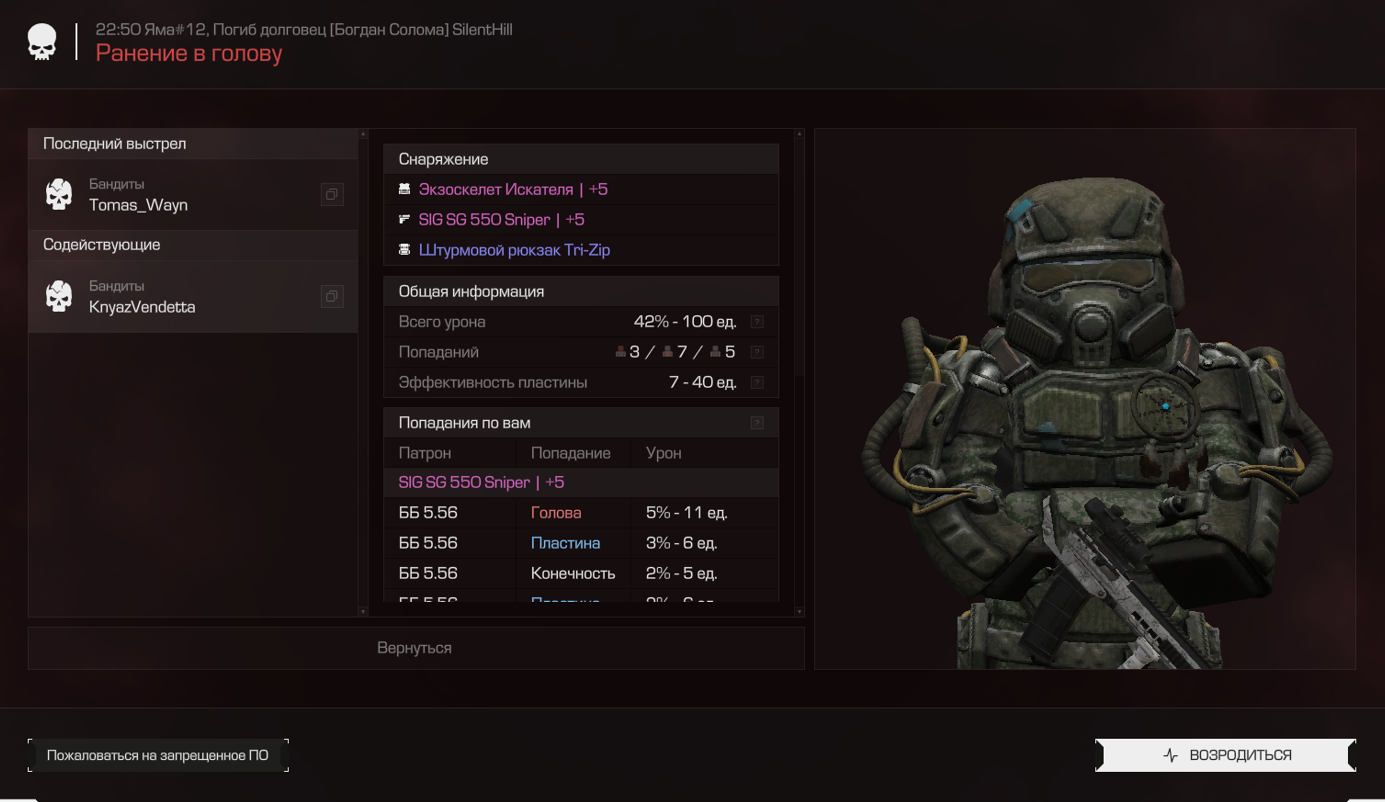
Task: Click the Последний выстрел header
Action: pos(193,144)
